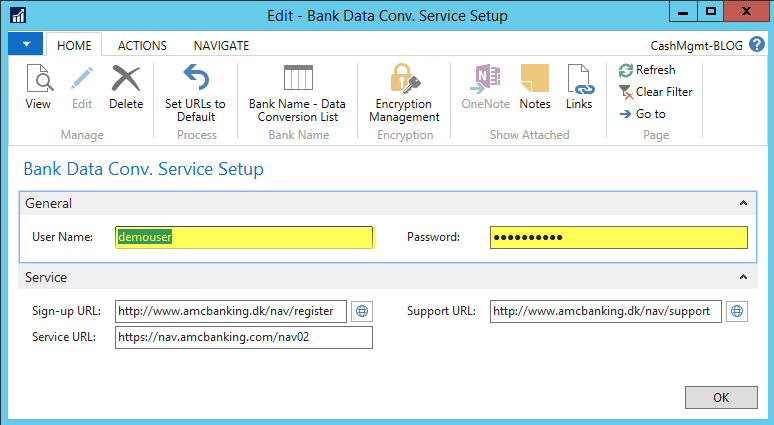Click the General section header text

(x=48, y=203)
